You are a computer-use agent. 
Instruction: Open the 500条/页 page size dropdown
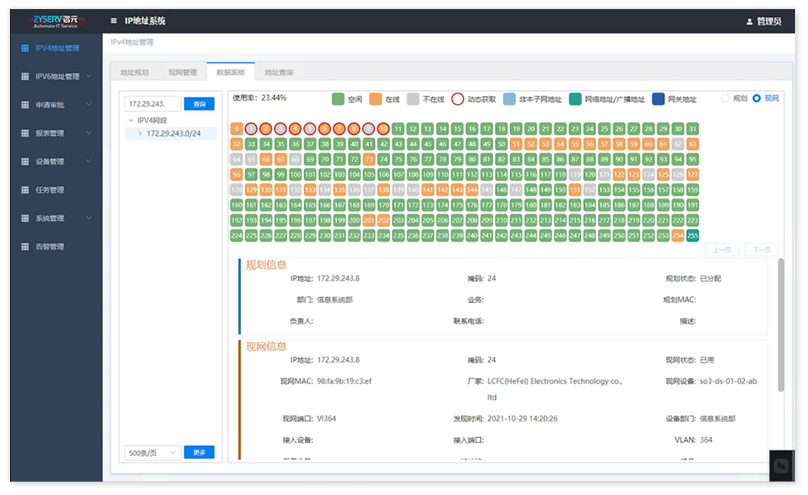152,452
